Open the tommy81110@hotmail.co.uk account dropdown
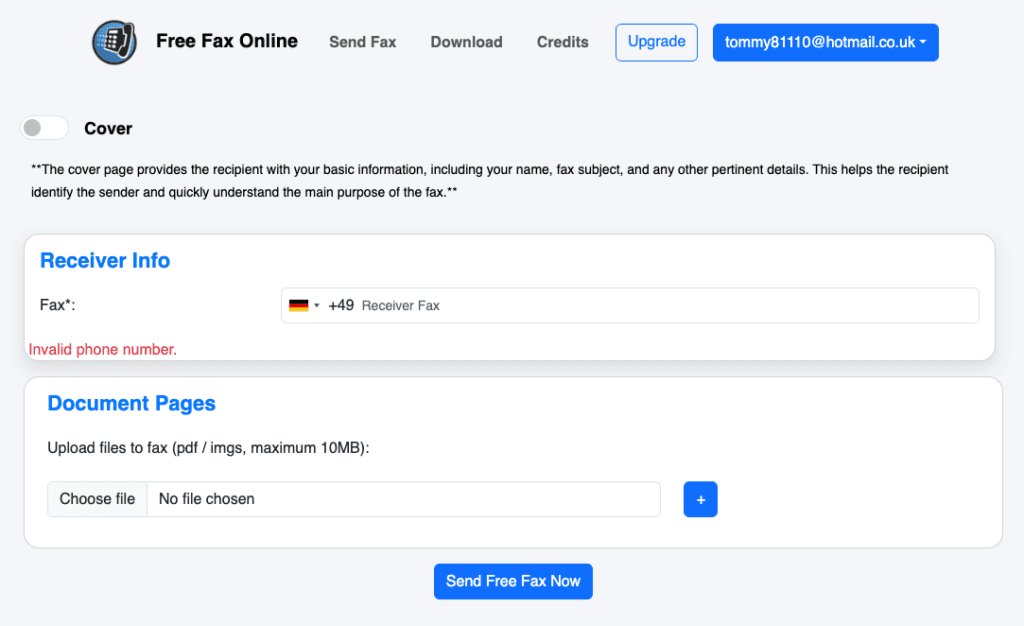 tap(825, 42)
